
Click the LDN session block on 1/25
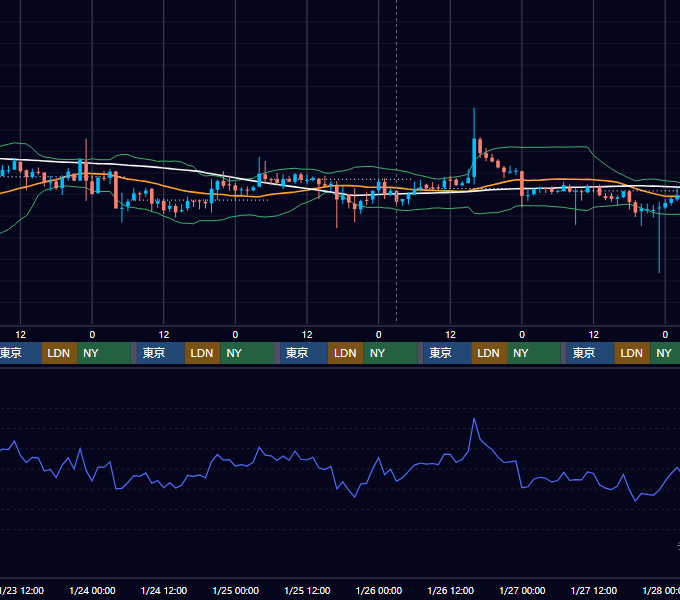click(x=346, y=353)
